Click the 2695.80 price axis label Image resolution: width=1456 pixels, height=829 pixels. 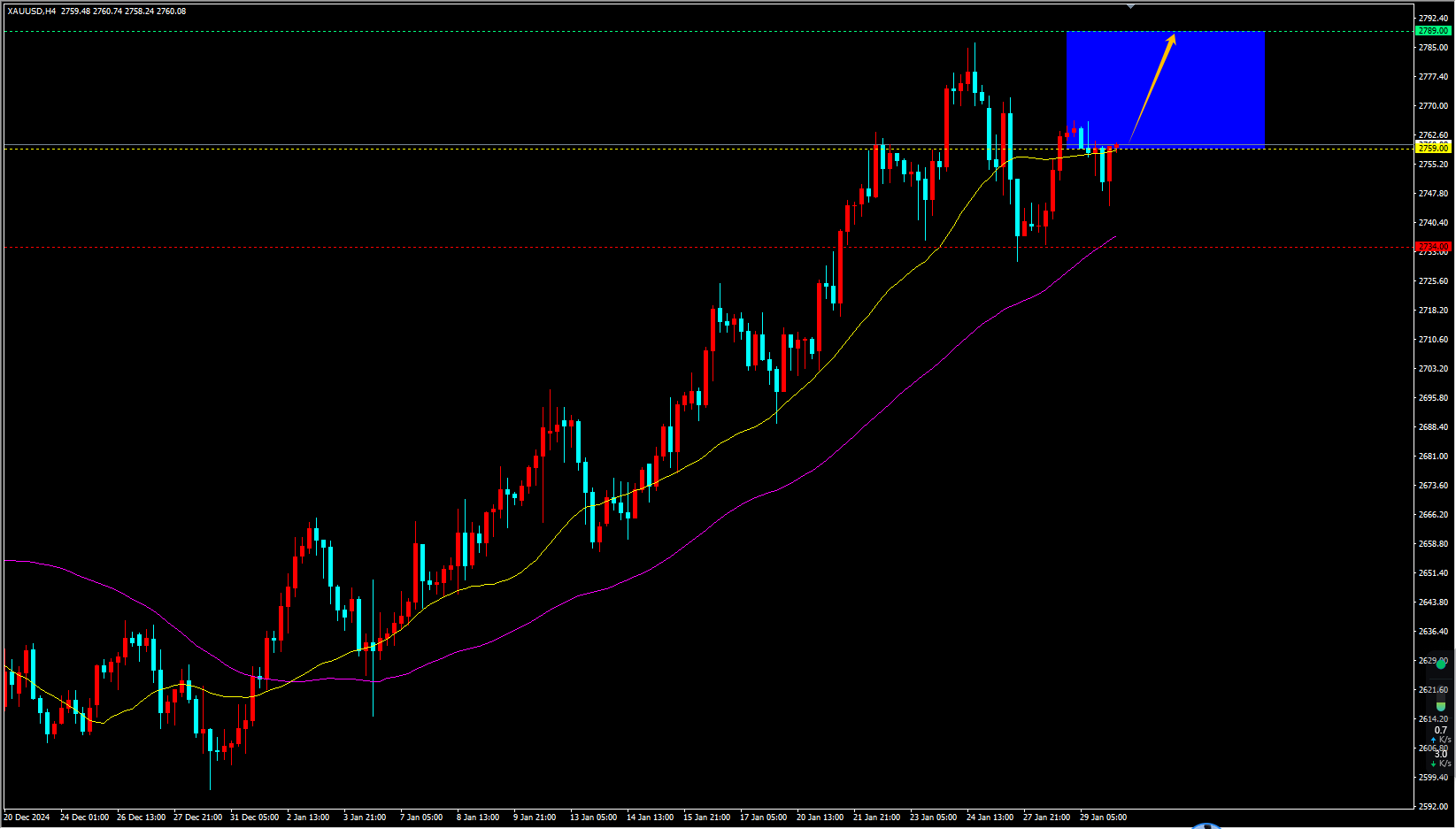pos(1433,397)
